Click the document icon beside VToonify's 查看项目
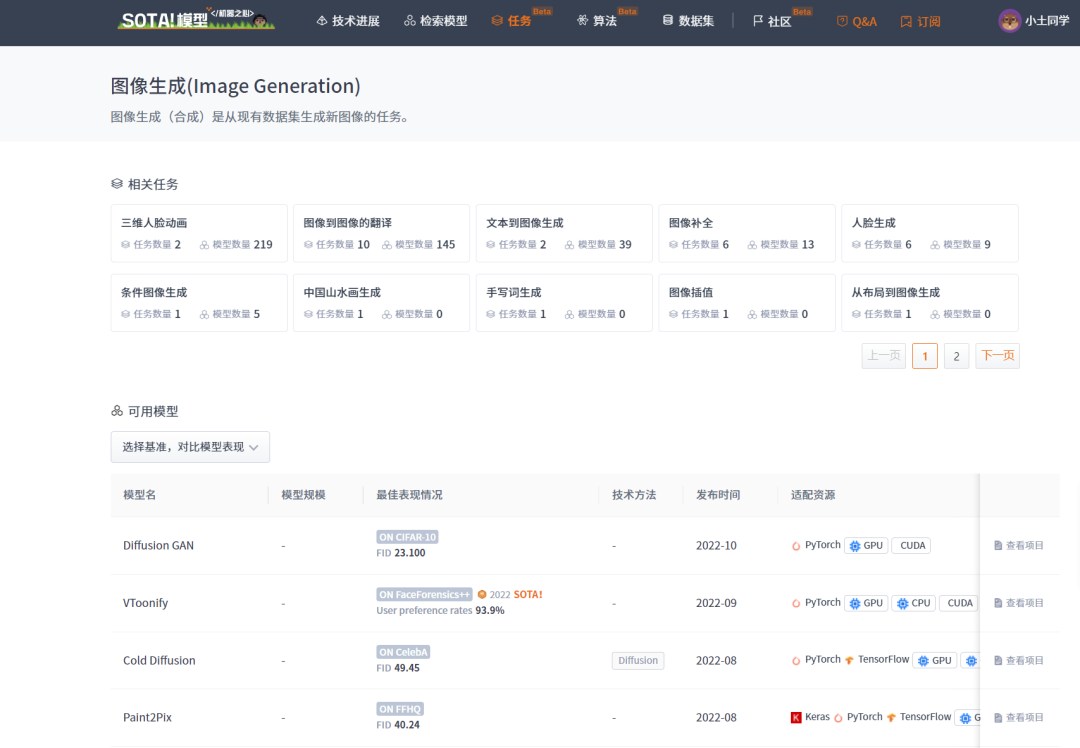This screenshot has width=1080, height=748. (x=997, y=602)
